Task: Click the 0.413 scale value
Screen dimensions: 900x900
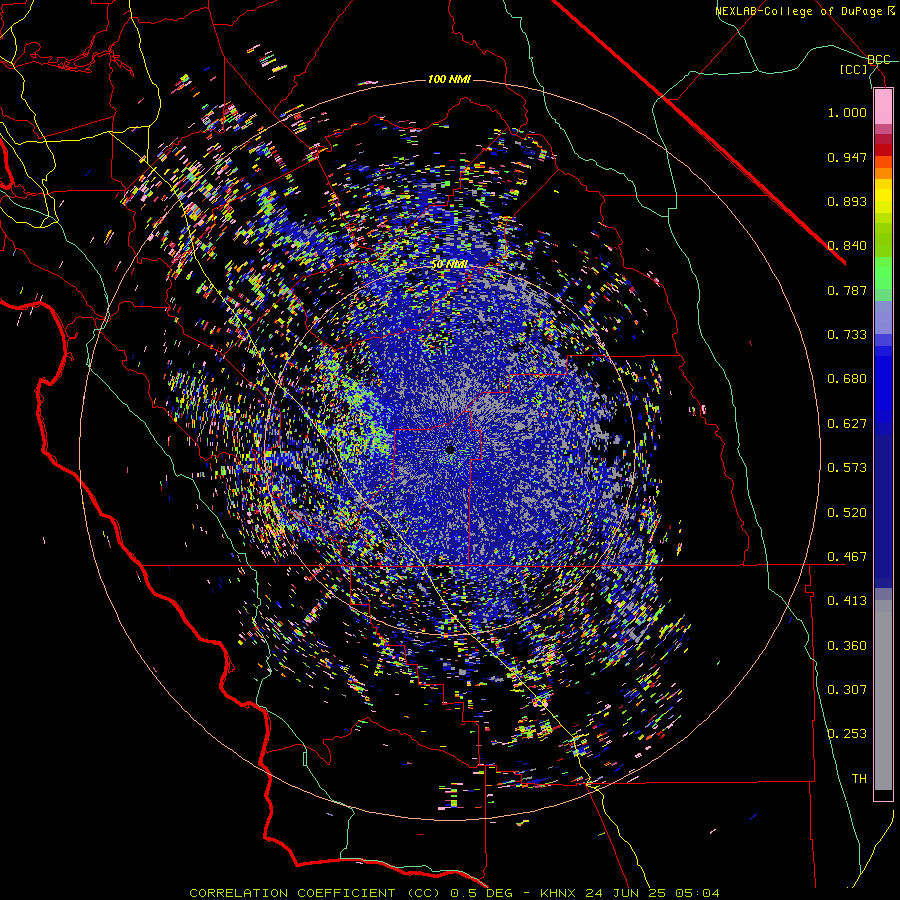Action: click(x=847, y=601)
